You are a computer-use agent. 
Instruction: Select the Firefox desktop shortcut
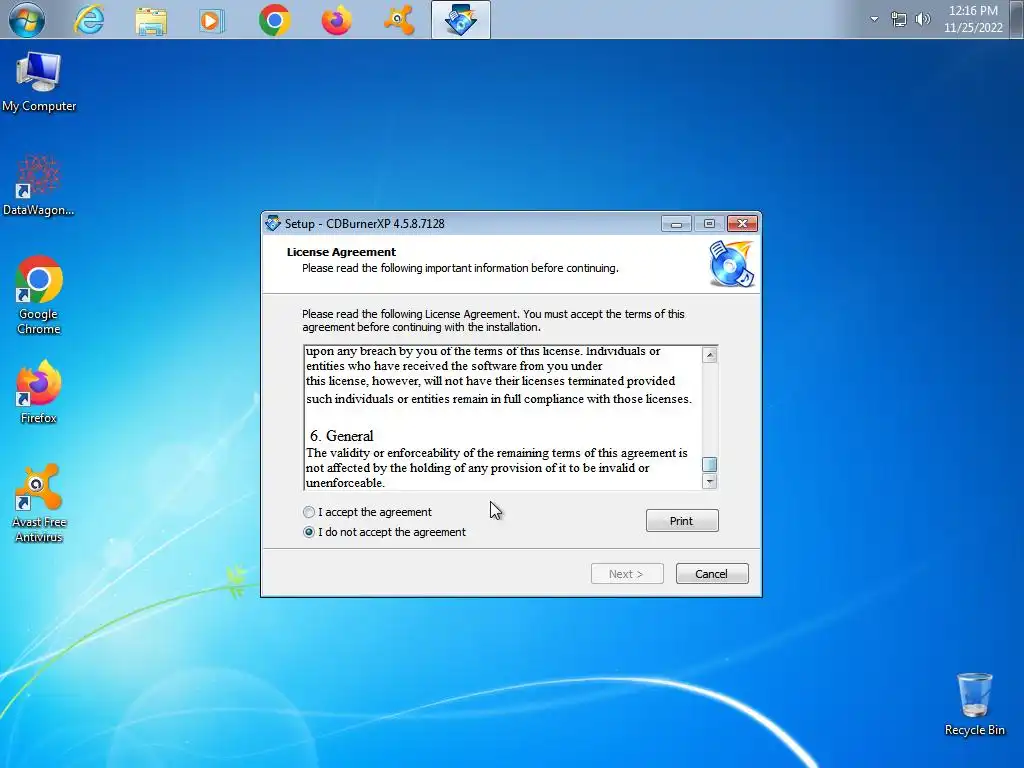[x=39, y=392]
